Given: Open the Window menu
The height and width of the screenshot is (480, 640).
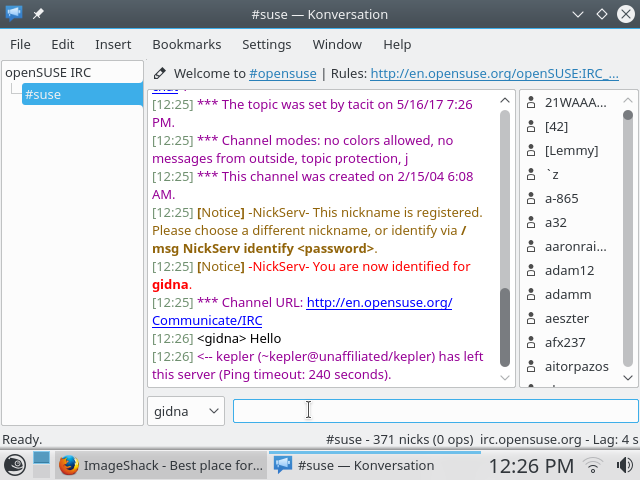Looking at the screenshot, I should [x=337, y=44].
